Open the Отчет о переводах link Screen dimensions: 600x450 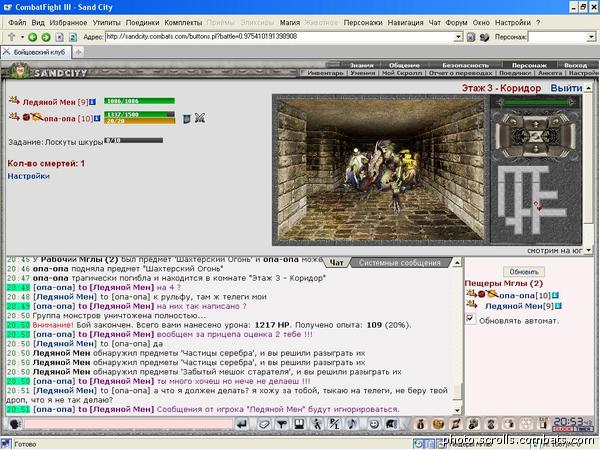click(460, 73)
